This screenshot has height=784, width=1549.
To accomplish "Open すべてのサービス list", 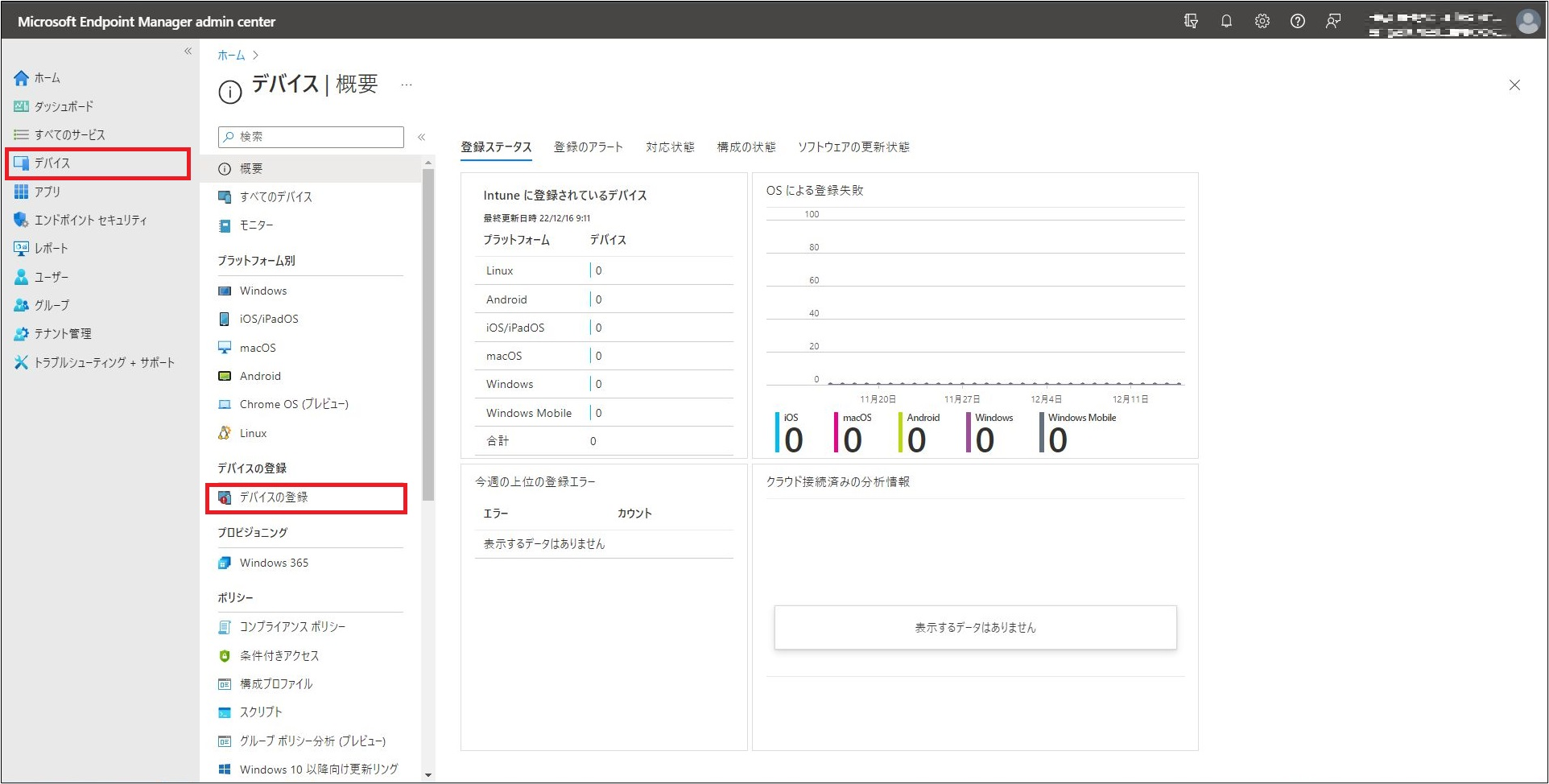I will tap(59, 134).
